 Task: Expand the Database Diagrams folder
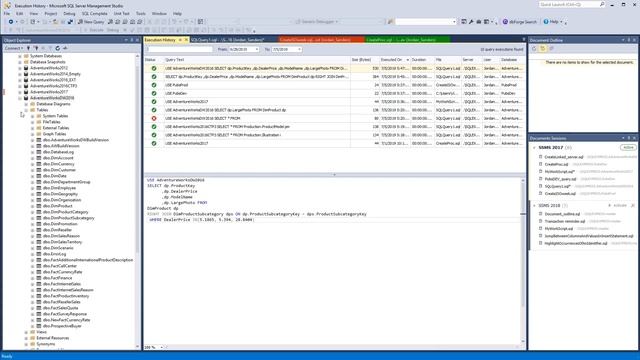26,104
